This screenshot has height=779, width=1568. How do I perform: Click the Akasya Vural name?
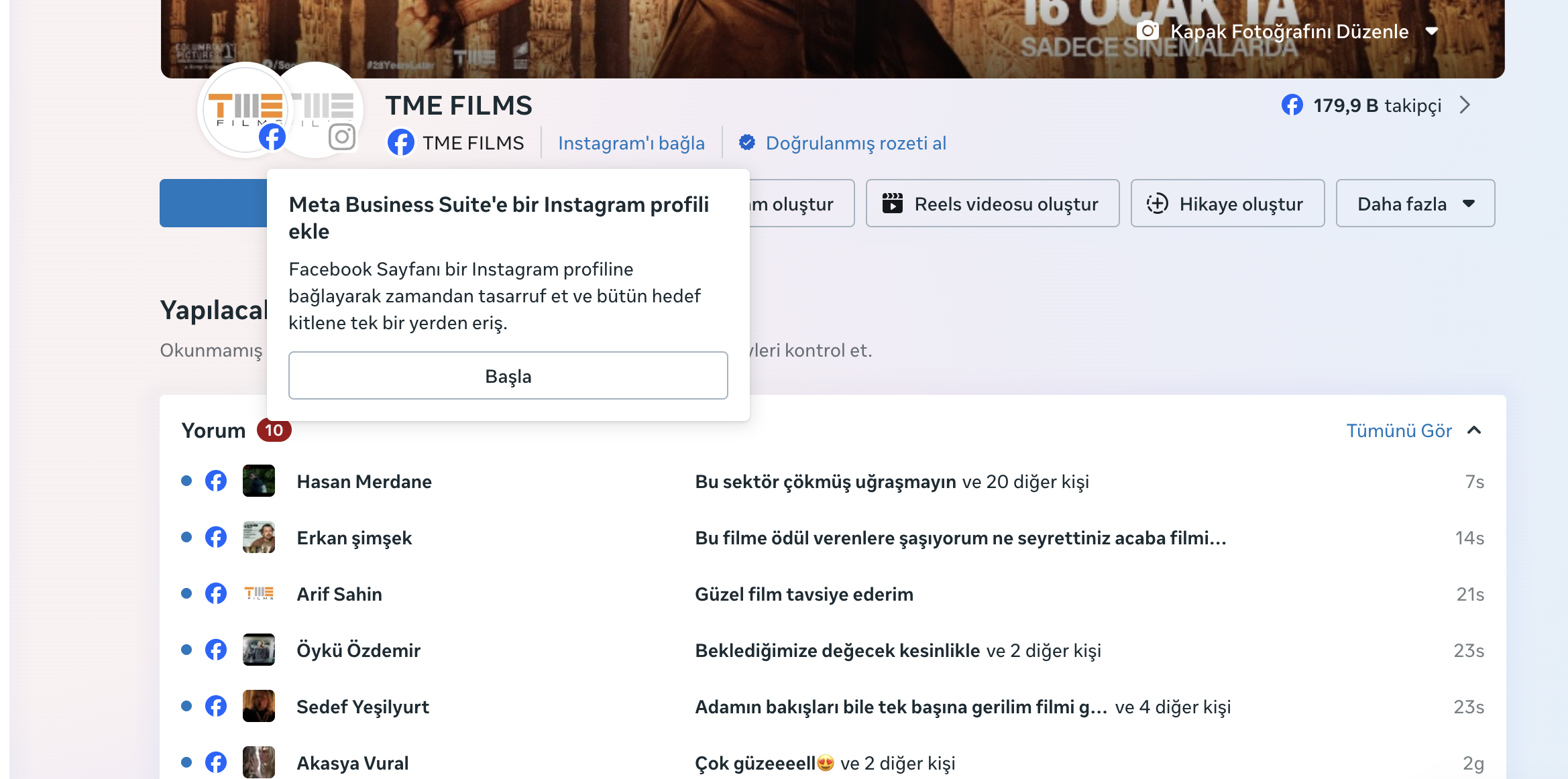353,763
